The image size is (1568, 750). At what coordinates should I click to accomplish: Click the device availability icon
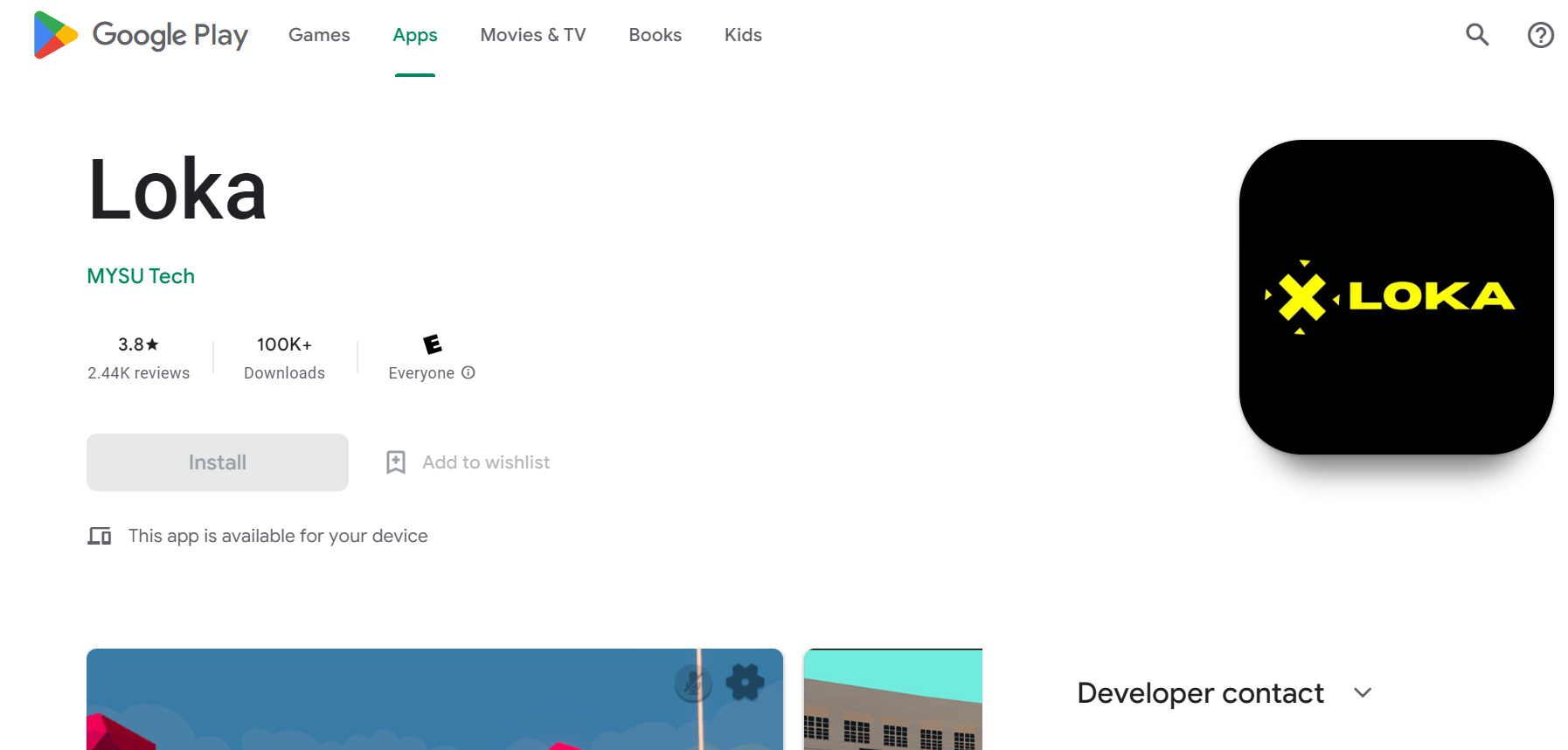(100, 536)
